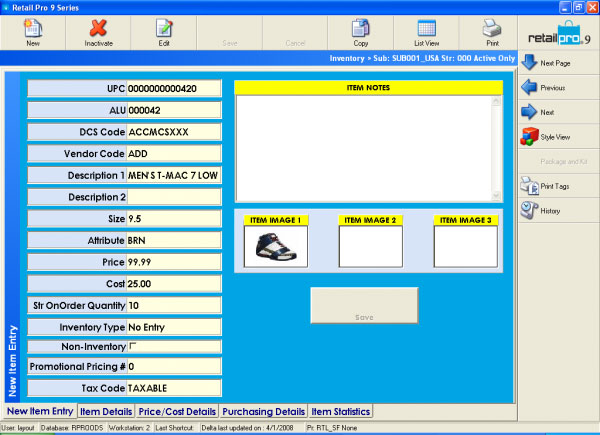This screenshot has width=600, height=435.
Task: Click the Next right arrow icon
Action: click(529, 112)
